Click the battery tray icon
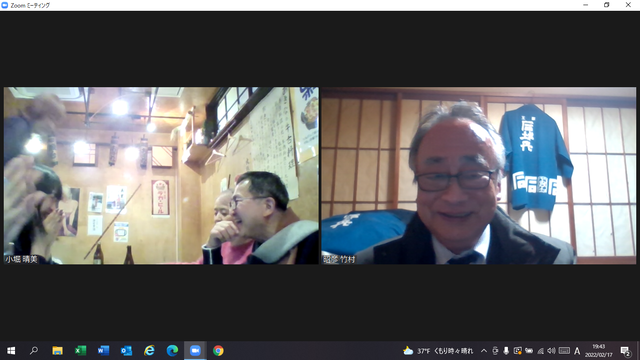The height and width of the screenshot is (360, 640). coord(529,351)
